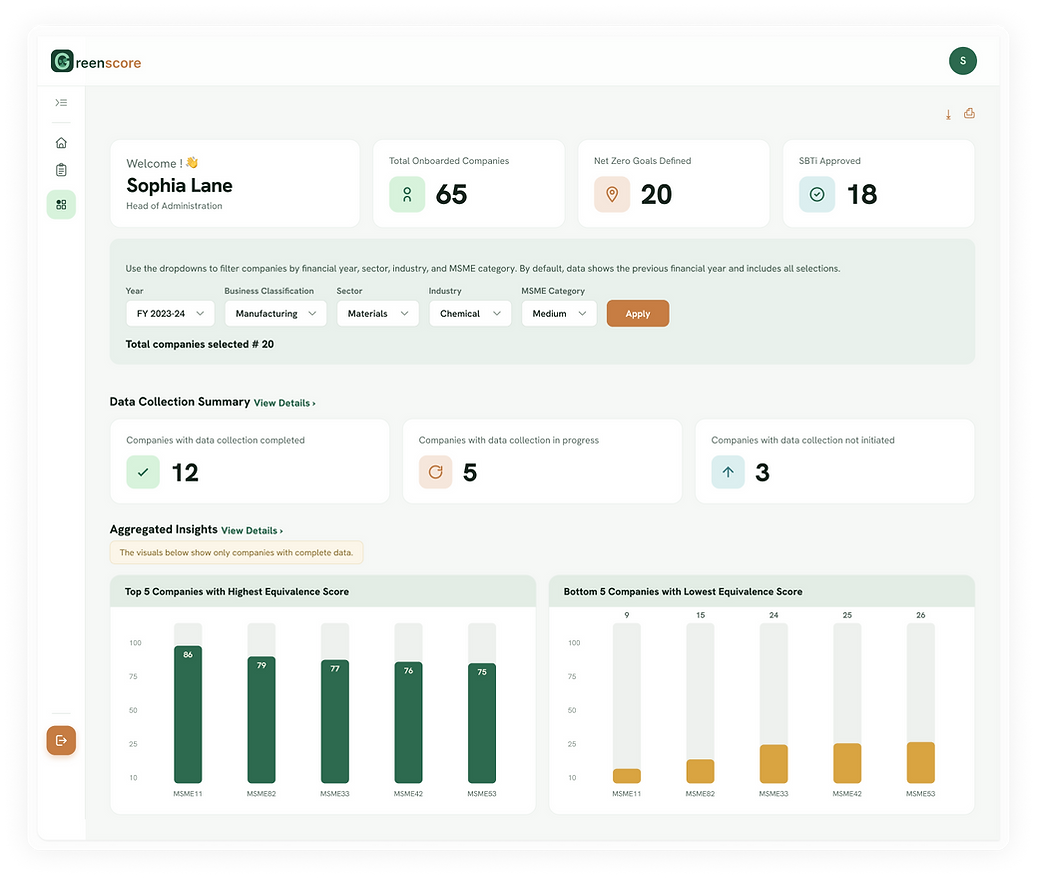This screenshot has height=878, width=1037.
Task: Click the SBTi Approved value 18
Action: click(862, 194)
